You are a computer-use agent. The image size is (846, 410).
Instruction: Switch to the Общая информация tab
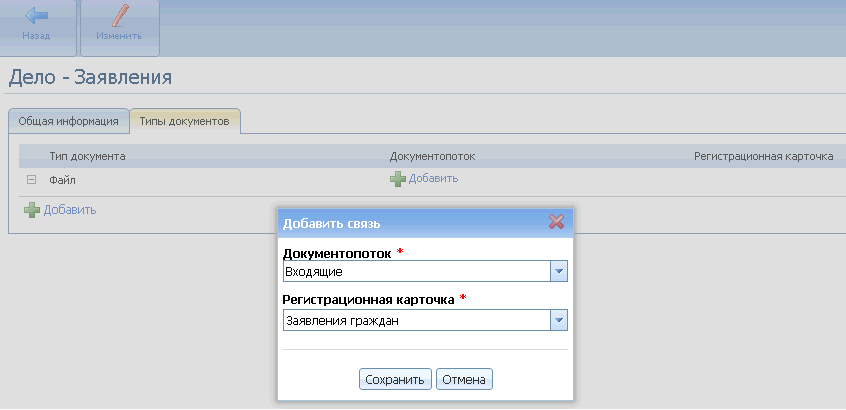pos(68,121)
